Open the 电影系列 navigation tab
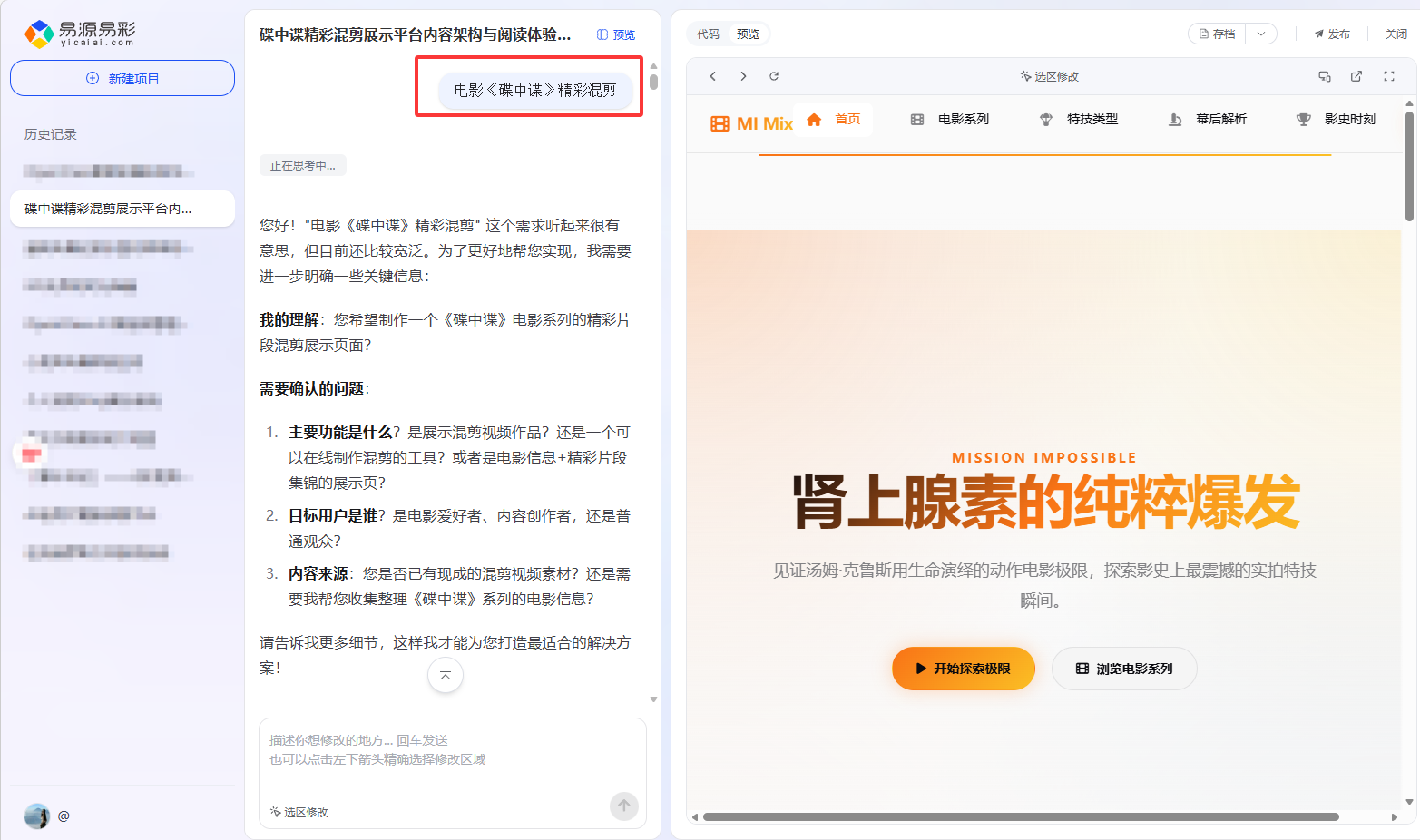This screenshot has height=840, width=1420. pyautogui.click(x=948, y=118)
